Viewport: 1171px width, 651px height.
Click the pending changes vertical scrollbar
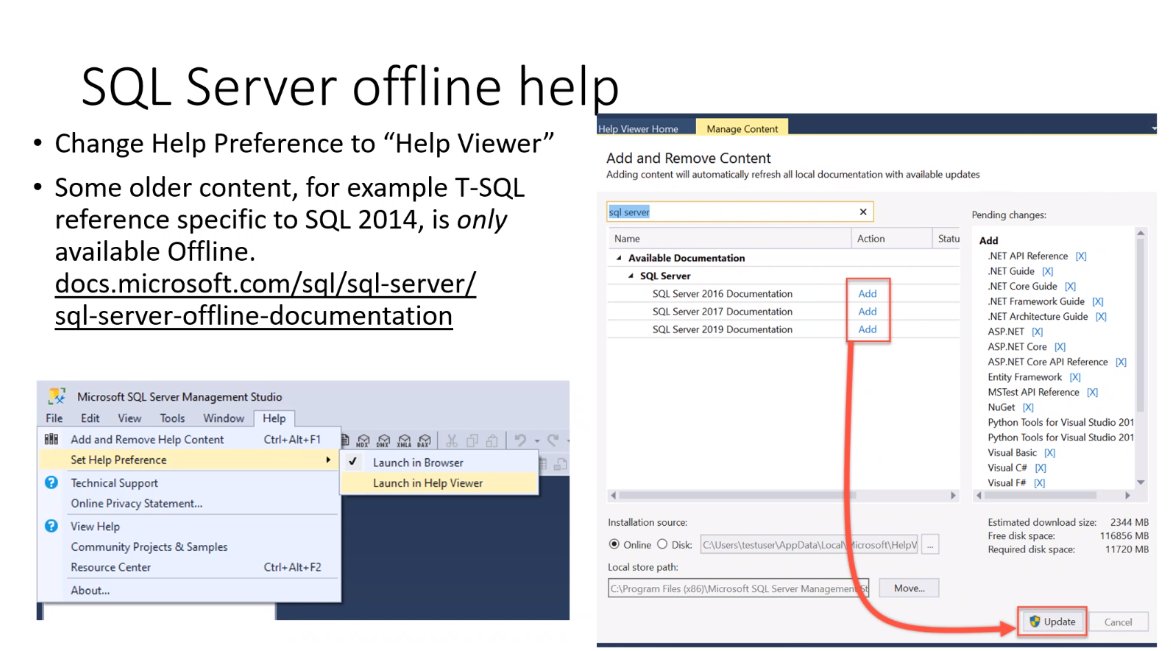(1140, 358)
